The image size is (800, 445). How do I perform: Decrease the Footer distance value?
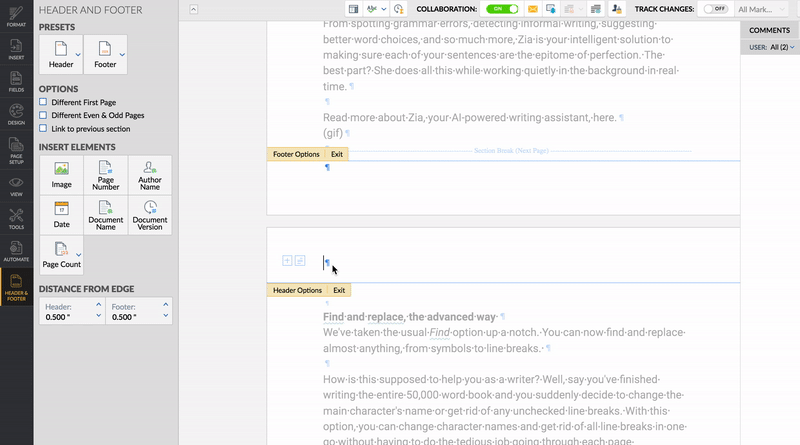[165, 315]
